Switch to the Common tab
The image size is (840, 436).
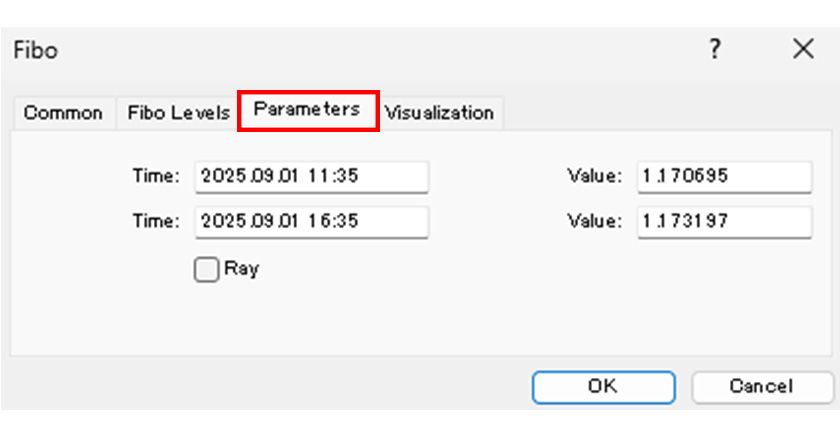[63, 113]
